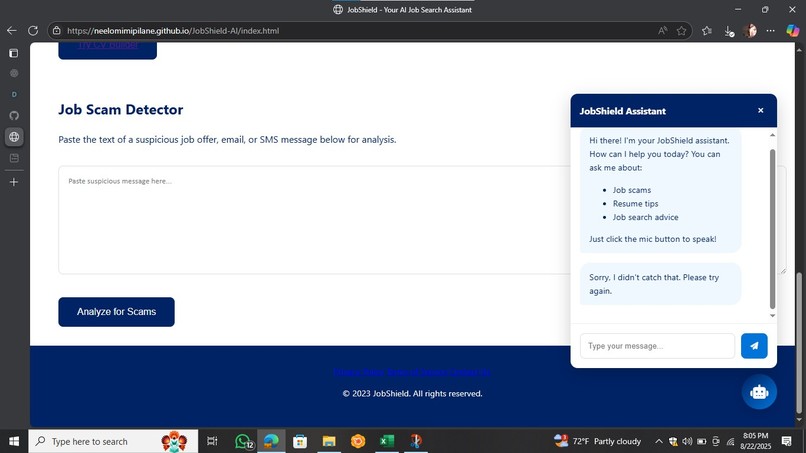Open the Windows Start menu
The image size is (806, 453).
[14, 441]
